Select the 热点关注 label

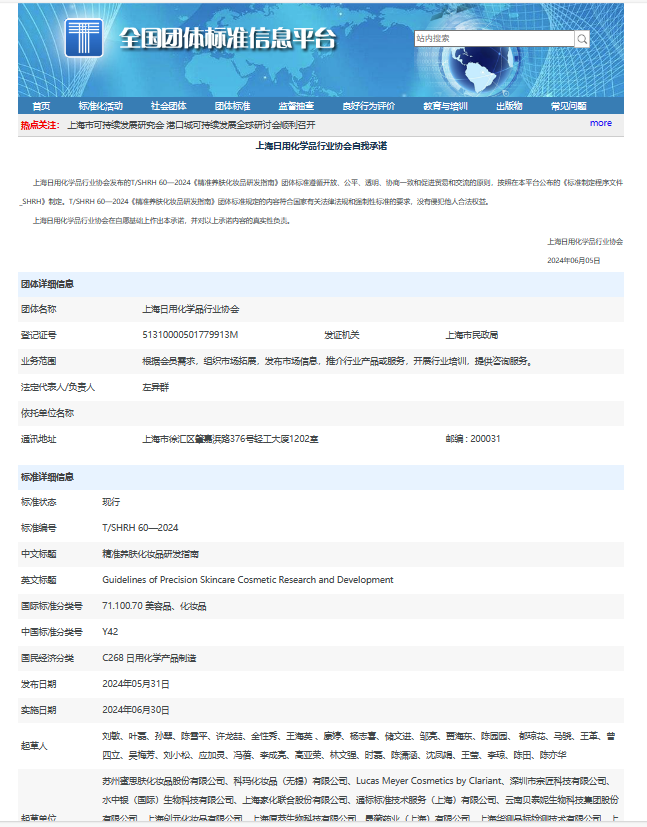pos(40,125)
